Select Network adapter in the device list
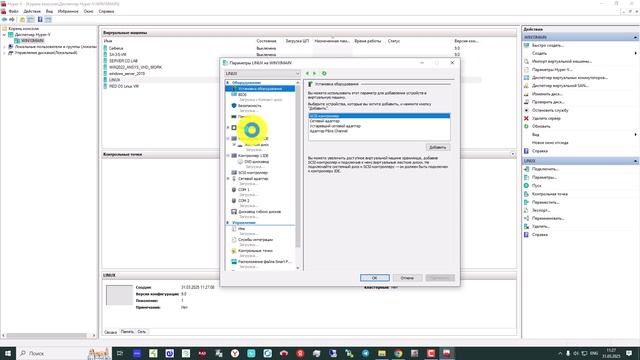Image resolution: width=640 pixels, height=360 pixels. (379, 121)
